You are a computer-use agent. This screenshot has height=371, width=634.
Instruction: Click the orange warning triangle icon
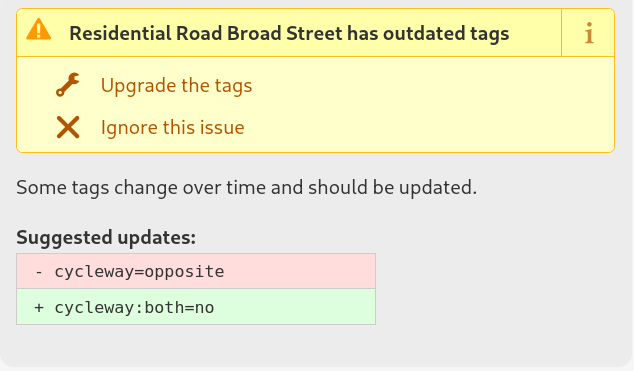click(x=38, y=30)
